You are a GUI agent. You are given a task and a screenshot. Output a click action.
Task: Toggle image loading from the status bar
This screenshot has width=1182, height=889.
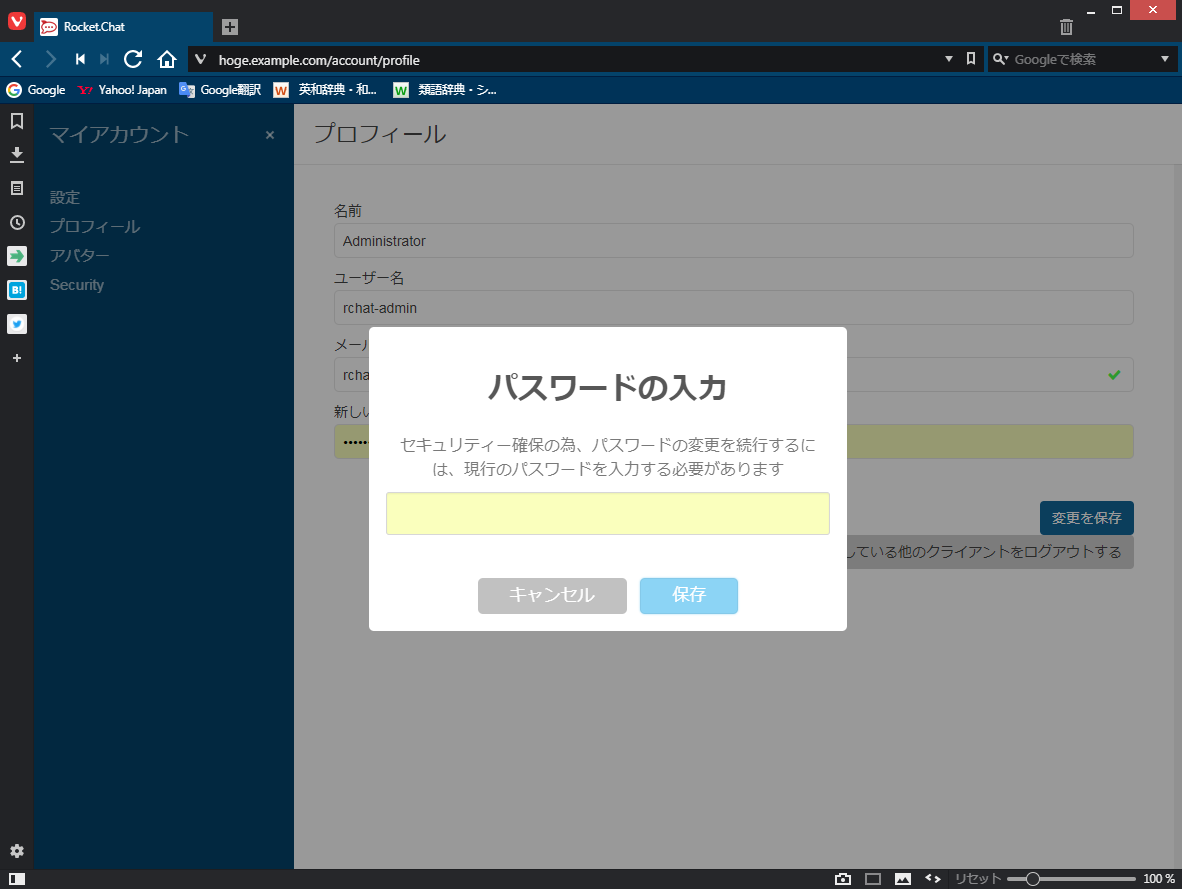pyautogui.click(x=902, y=878)
